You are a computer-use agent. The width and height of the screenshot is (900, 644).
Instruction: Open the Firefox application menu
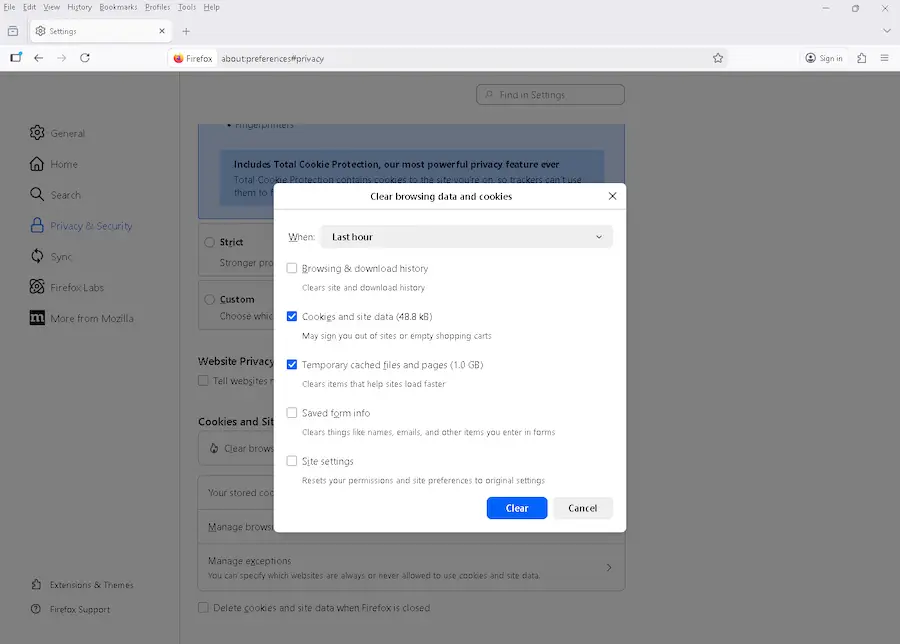[885, 58]
